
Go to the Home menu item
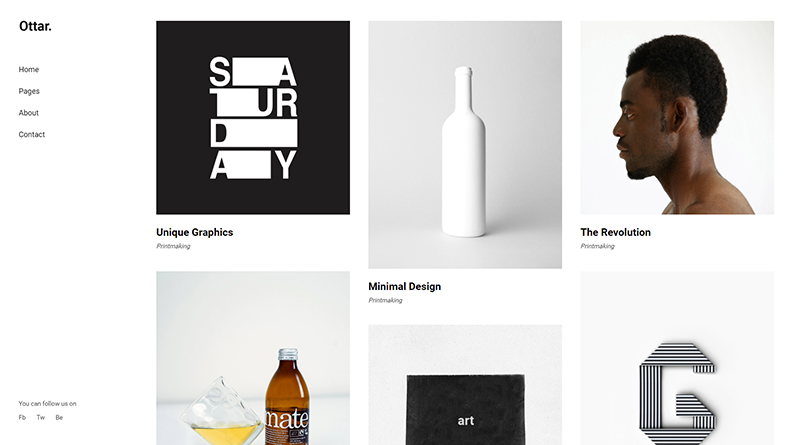click(x=29, y=69)
